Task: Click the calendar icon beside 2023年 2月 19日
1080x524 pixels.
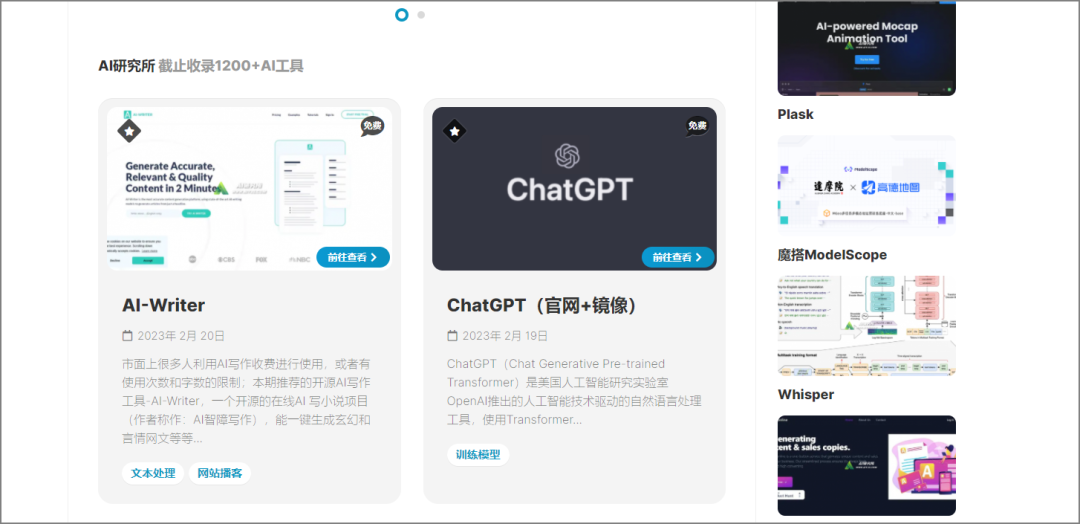Action: [x=452, y=336]
